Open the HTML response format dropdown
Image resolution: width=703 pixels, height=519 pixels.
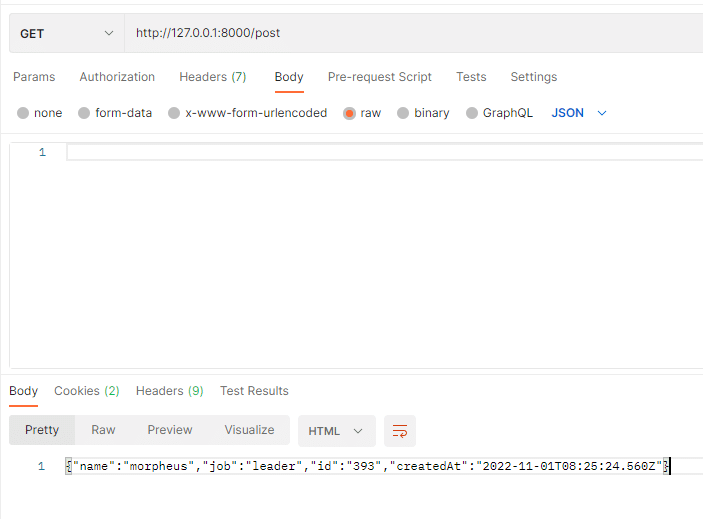tap(336, 431)
